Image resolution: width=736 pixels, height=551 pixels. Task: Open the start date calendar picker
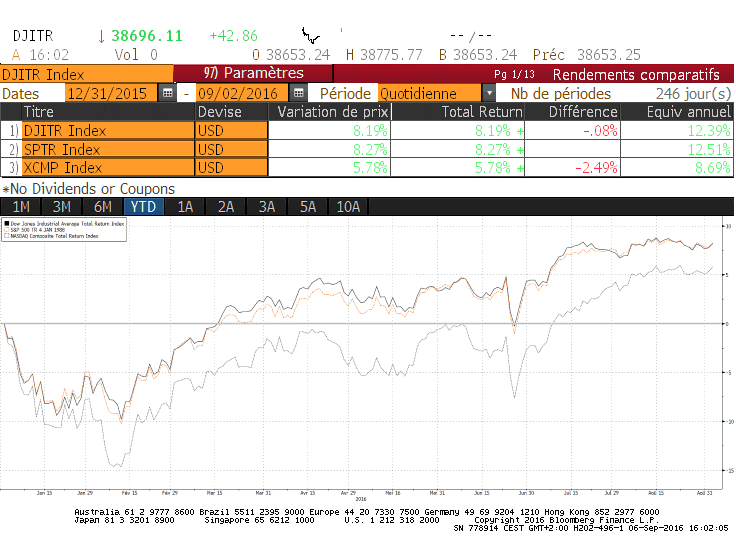click(168, 93)
